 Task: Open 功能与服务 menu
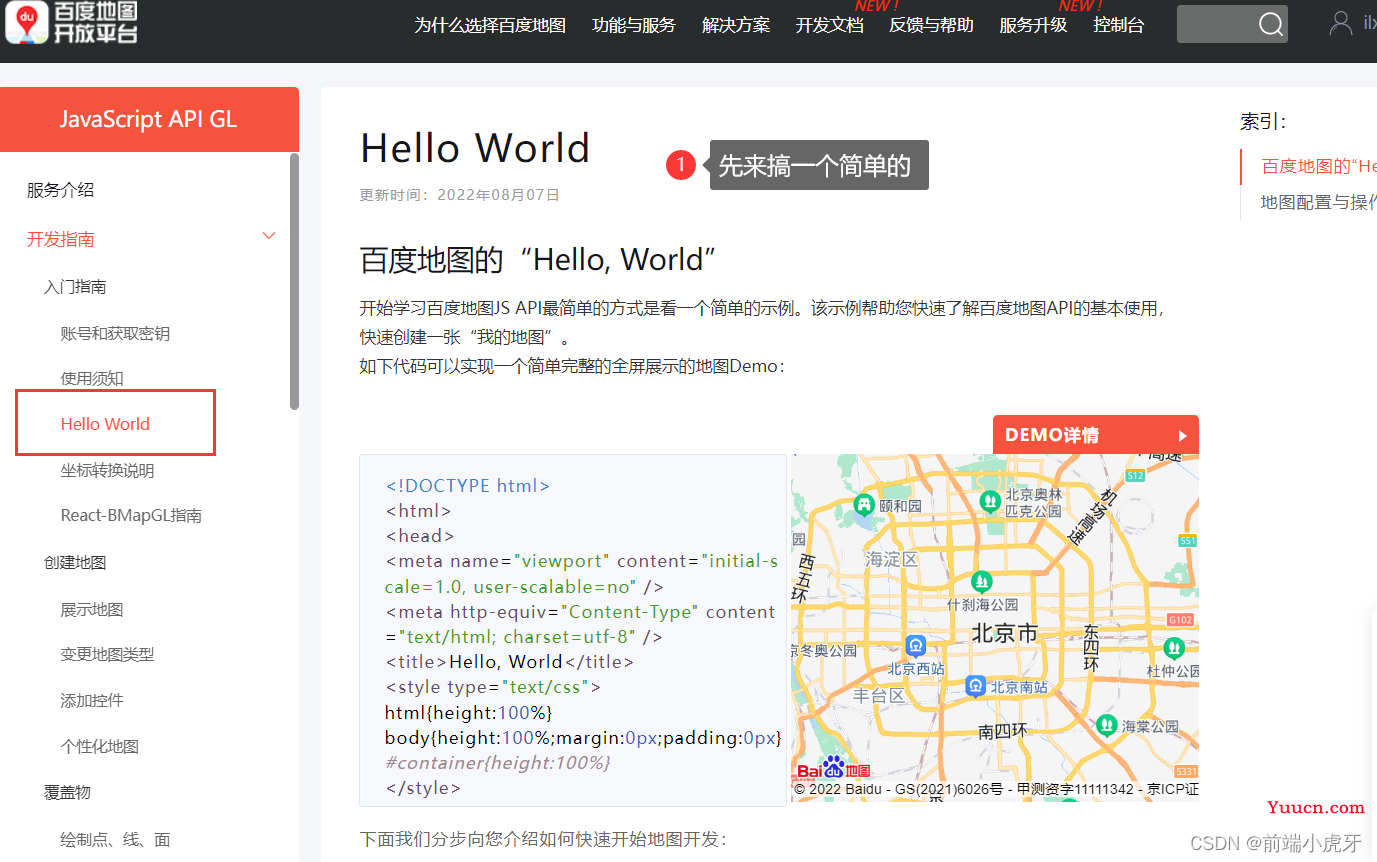(634, 25)
